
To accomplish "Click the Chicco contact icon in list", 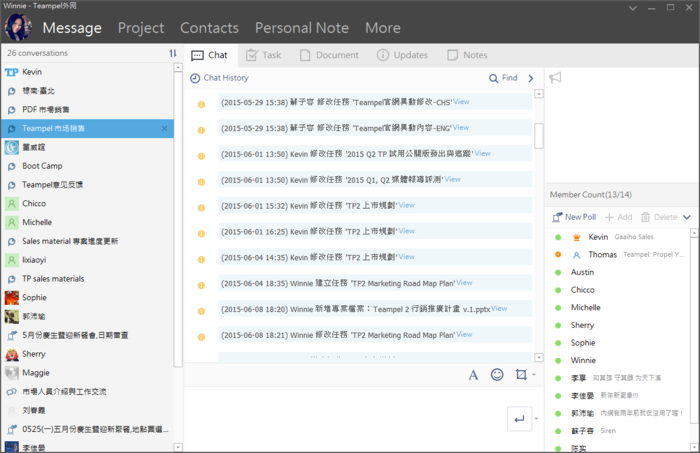I will pos(12,204).
